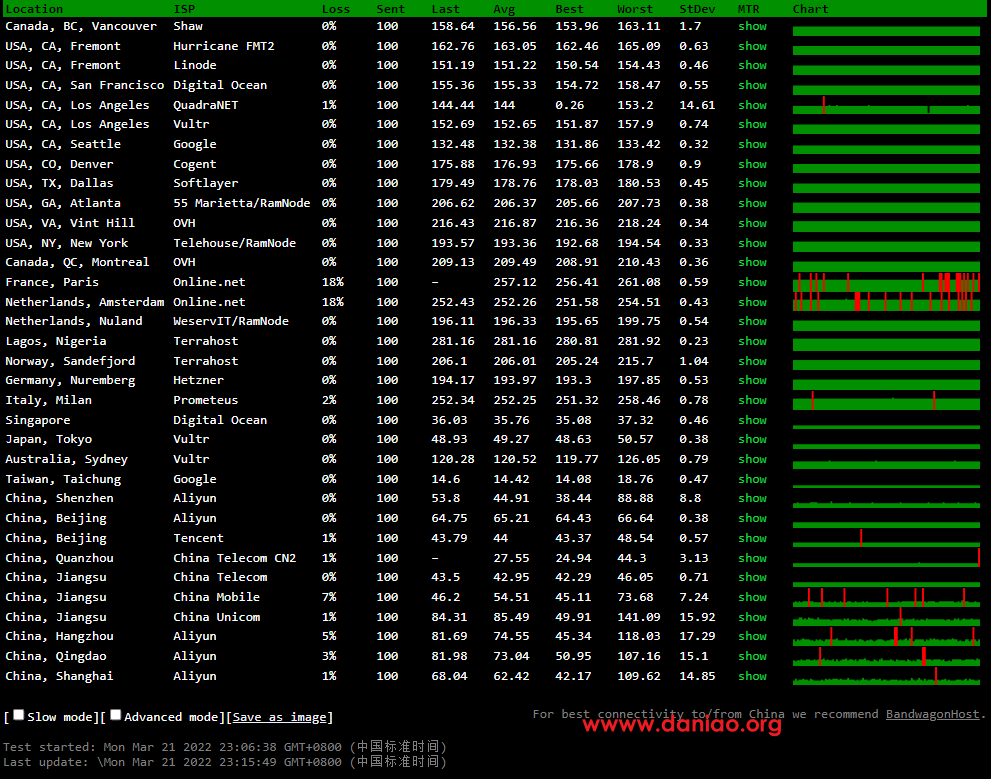Image resolution: width=991 pixels, height=779 pixels.
Task: Click the China Mobile Jiangsu chart
Action: (886, 597)
